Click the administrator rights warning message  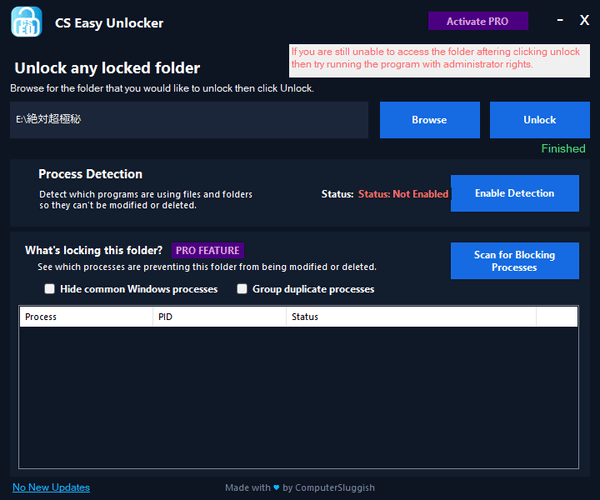(x=439, y=61)
